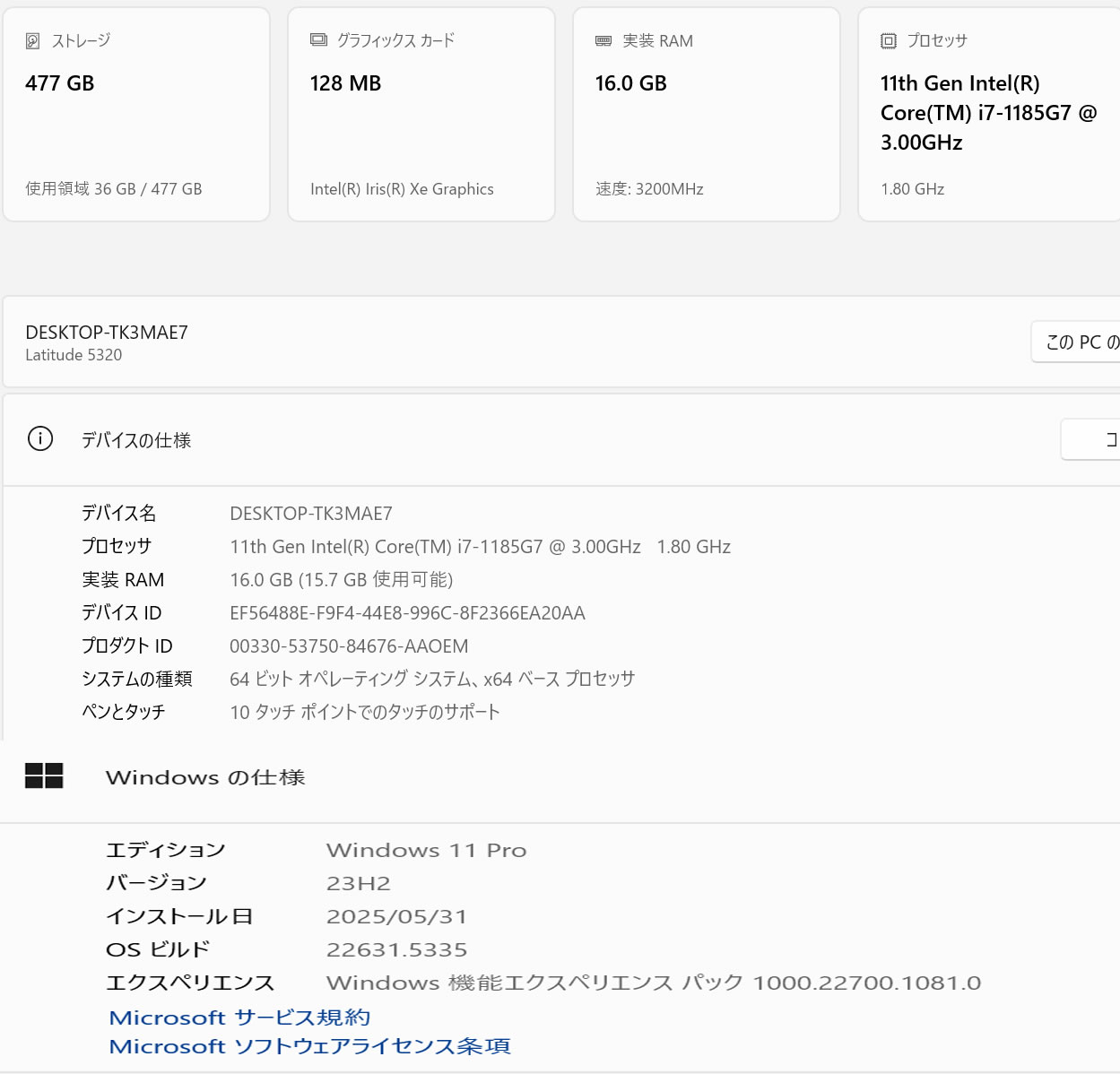Collapse the Windows の仕様 section header
Image resolution: width=1120 pixels, height=1074 pixels.
(x=560, y=777)
